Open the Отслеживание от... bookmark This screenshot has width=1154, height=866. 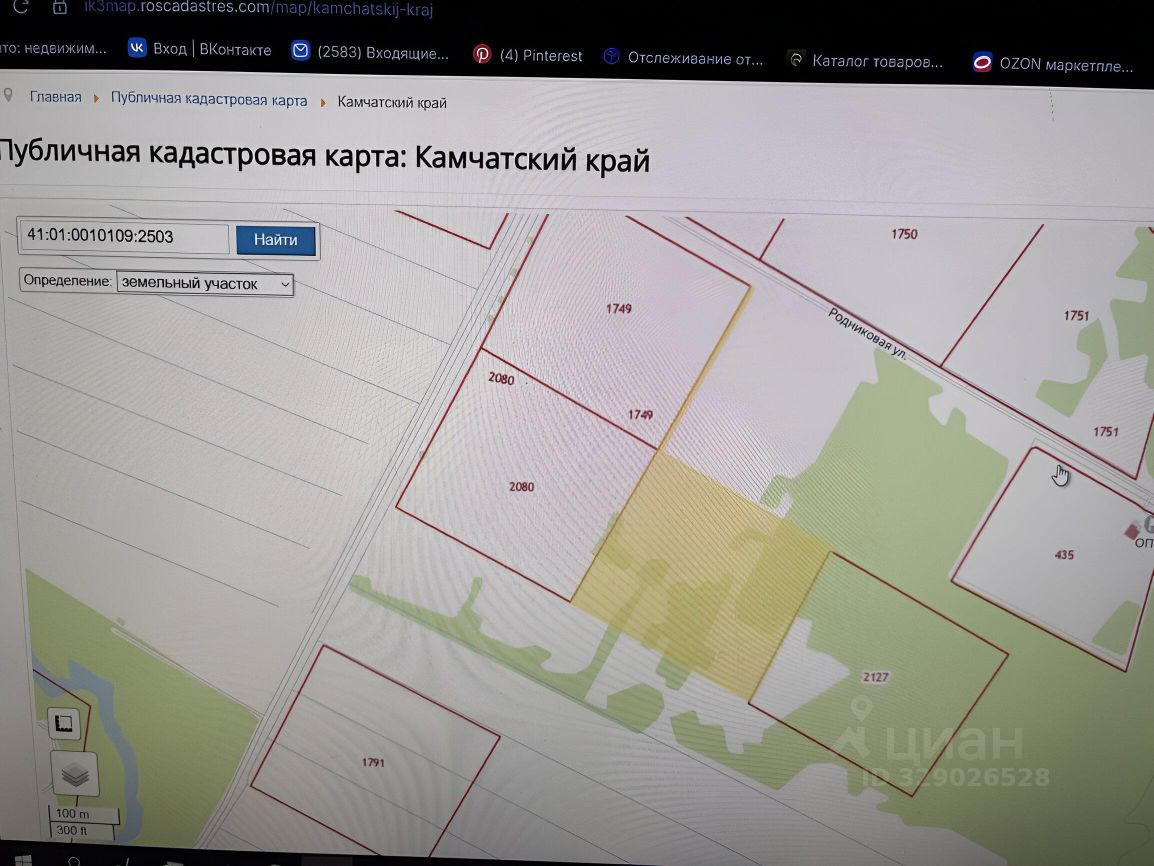(x=683, y=57)
